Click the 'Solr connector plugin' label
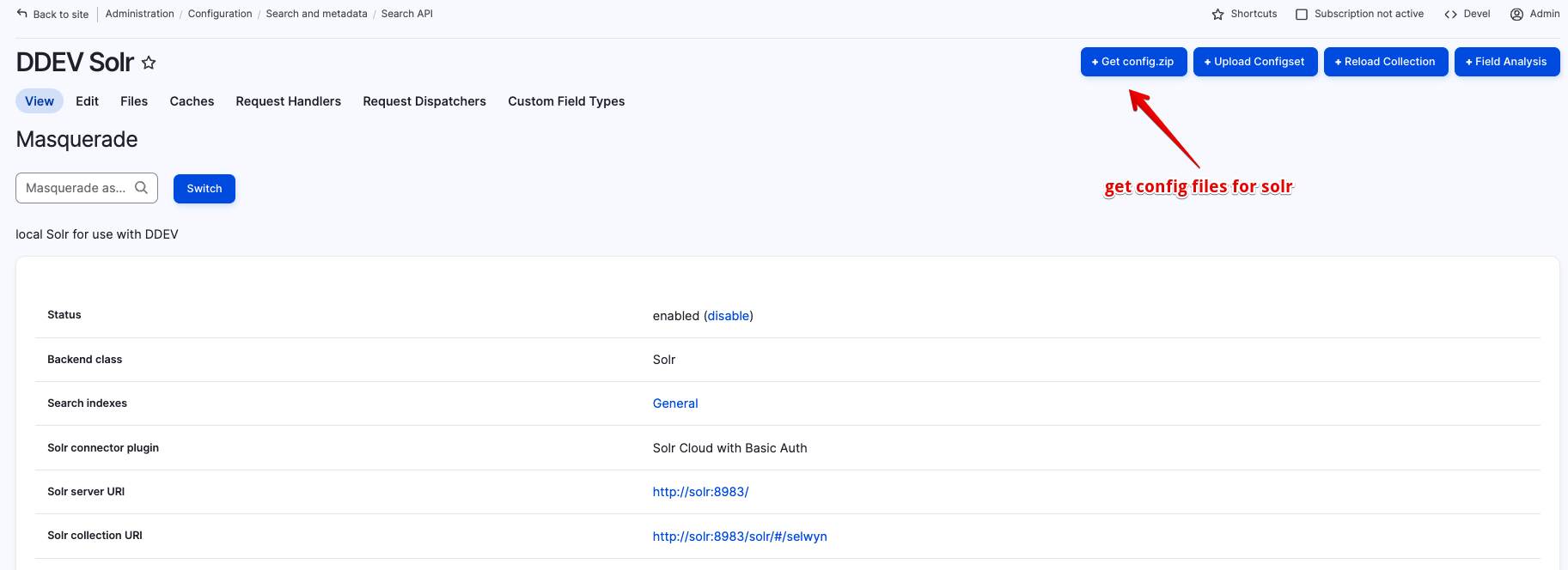The width and height of the screenshot is (1568, 570). pyautogui.click(x=103, y=448)
